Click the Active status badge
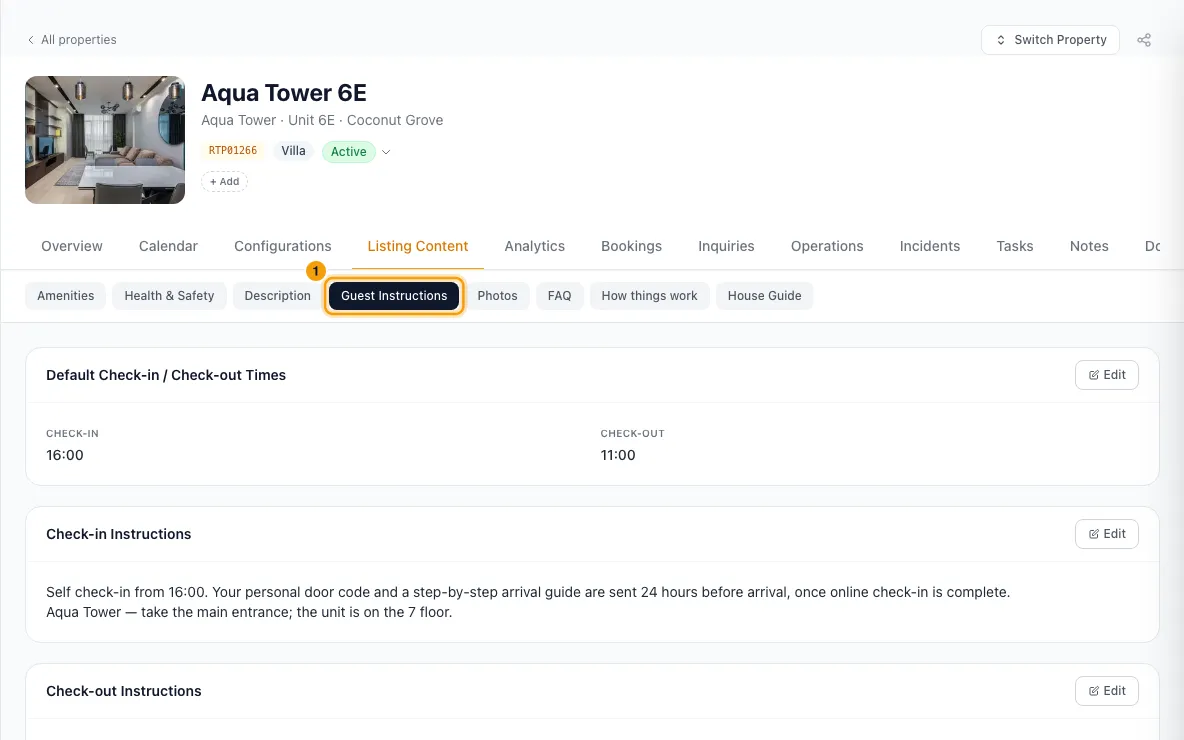Image resolution: width=1184 pixels, height=740 pixels. click(x=348, y=152)
